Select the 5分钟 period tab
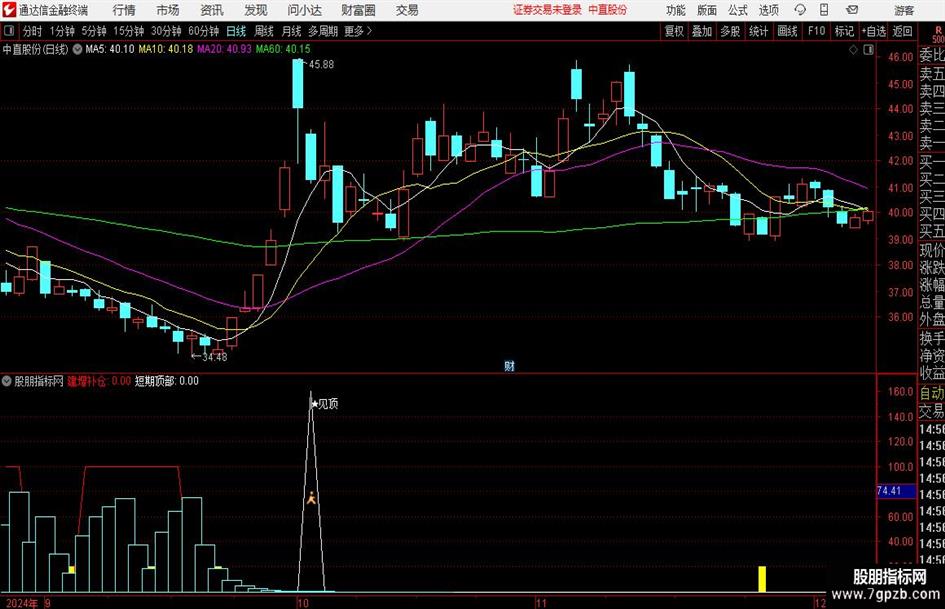 pos(94,31)
